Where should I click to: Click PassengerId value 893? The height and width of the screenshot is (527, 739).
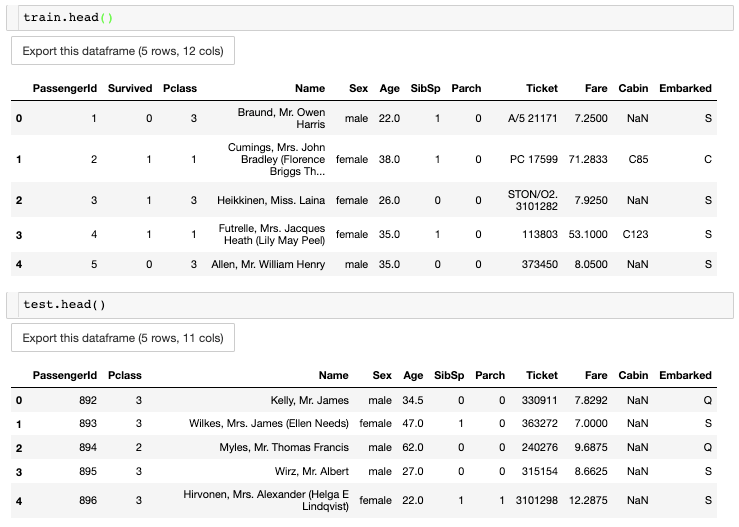pos(88,424)
